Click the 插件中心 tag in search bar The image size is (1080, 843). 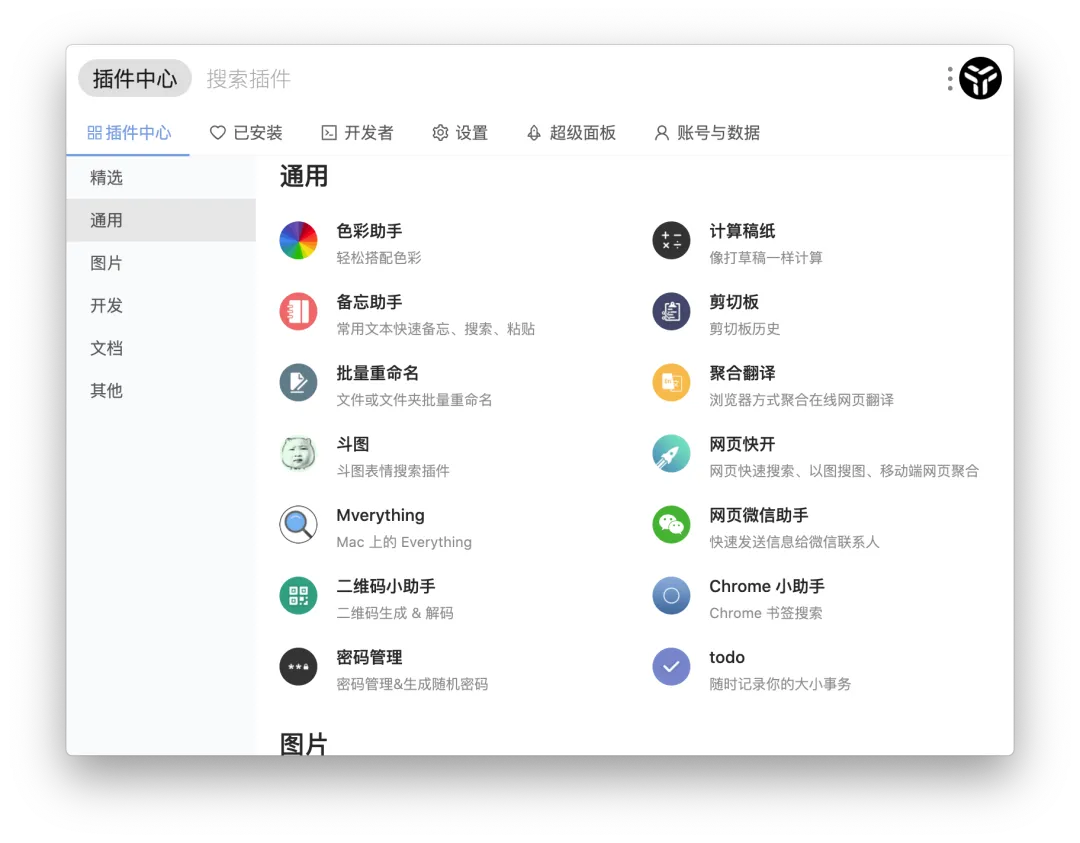[134, 79]
